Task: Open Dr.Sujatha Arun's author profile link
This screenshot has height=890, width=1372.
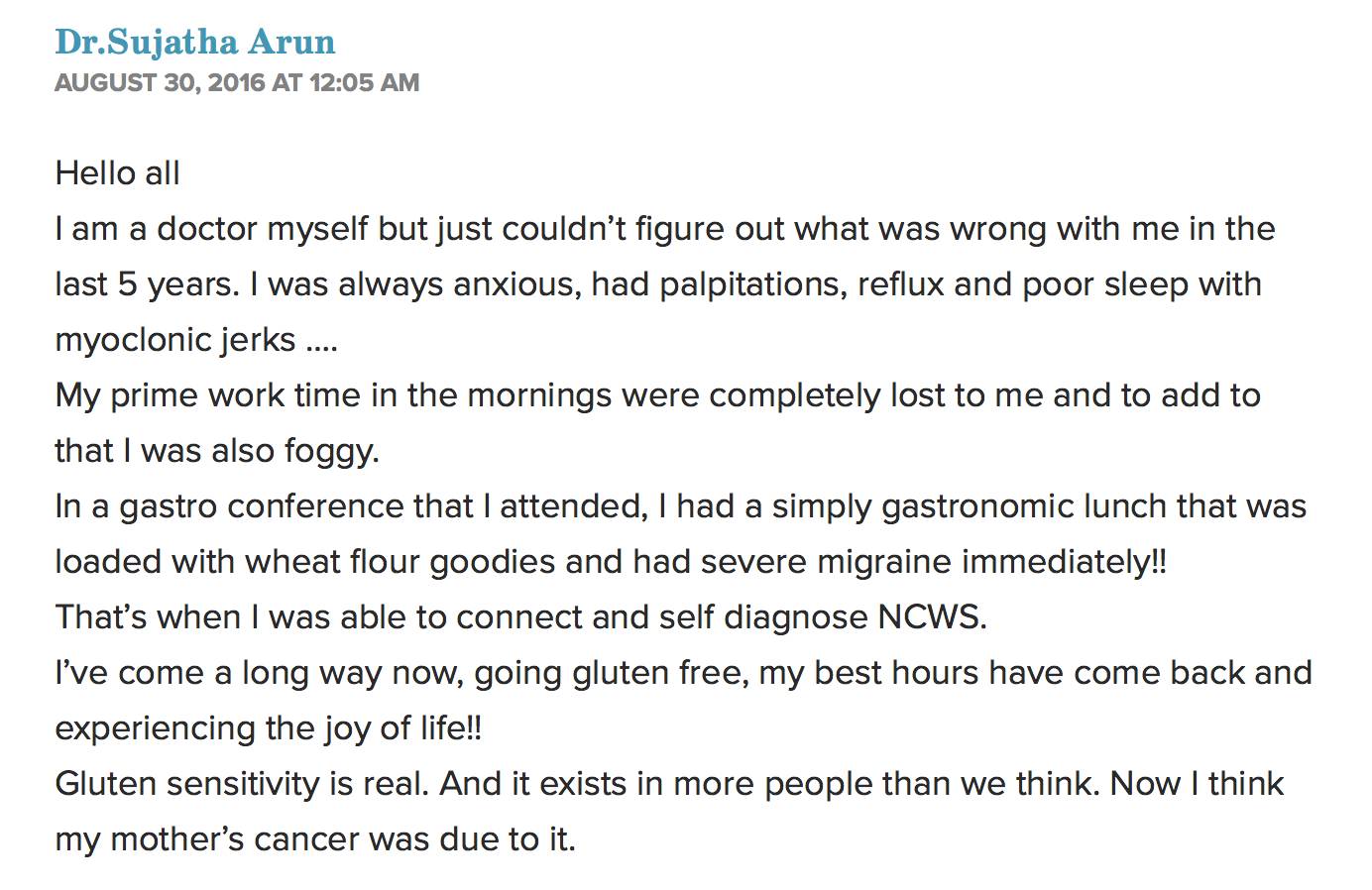Action: click(x=195, y=42)
